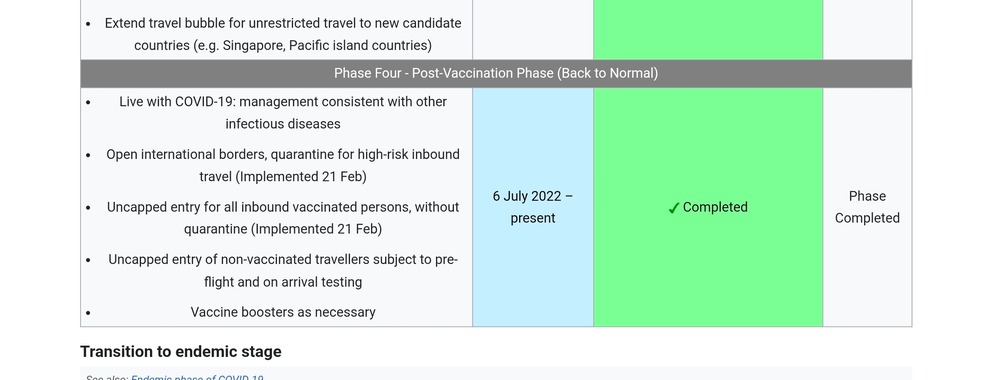This screenshot has height=380, width=1000.
Task: Click the green cell above Phase Four header
Action: (708, 30)
